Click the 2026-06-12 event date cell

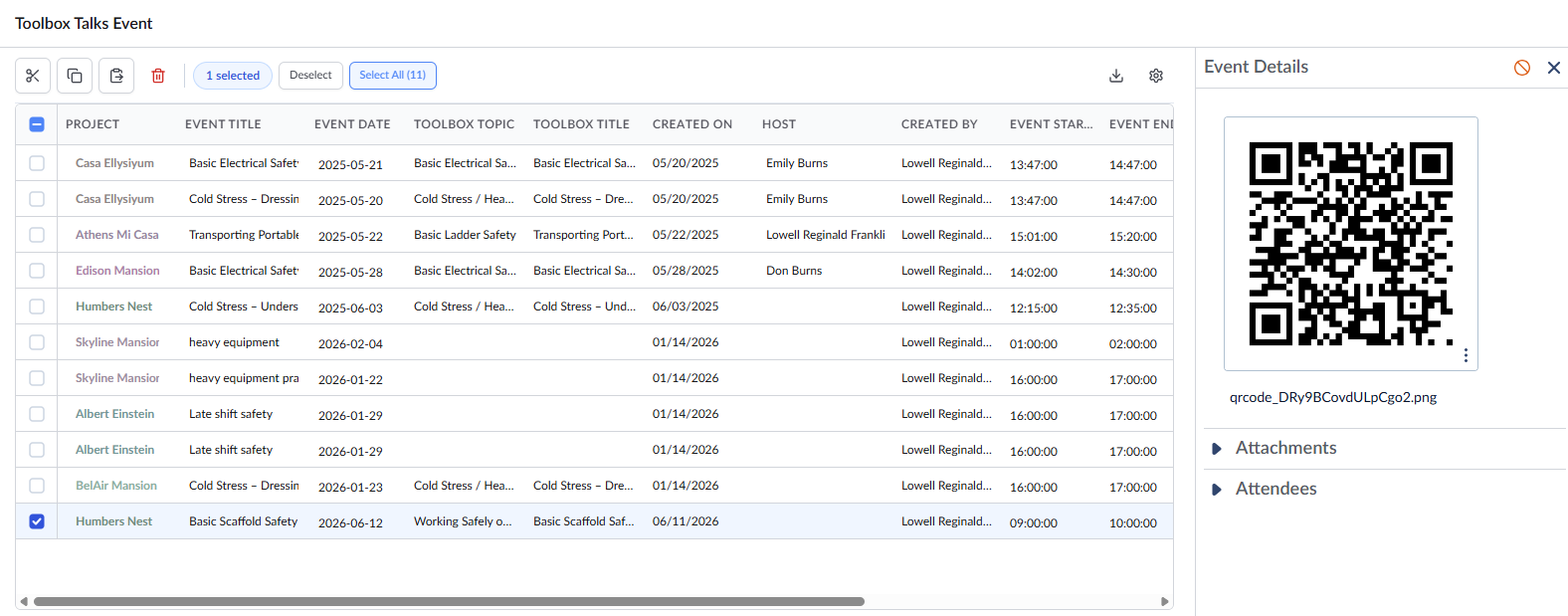[350, 523]
